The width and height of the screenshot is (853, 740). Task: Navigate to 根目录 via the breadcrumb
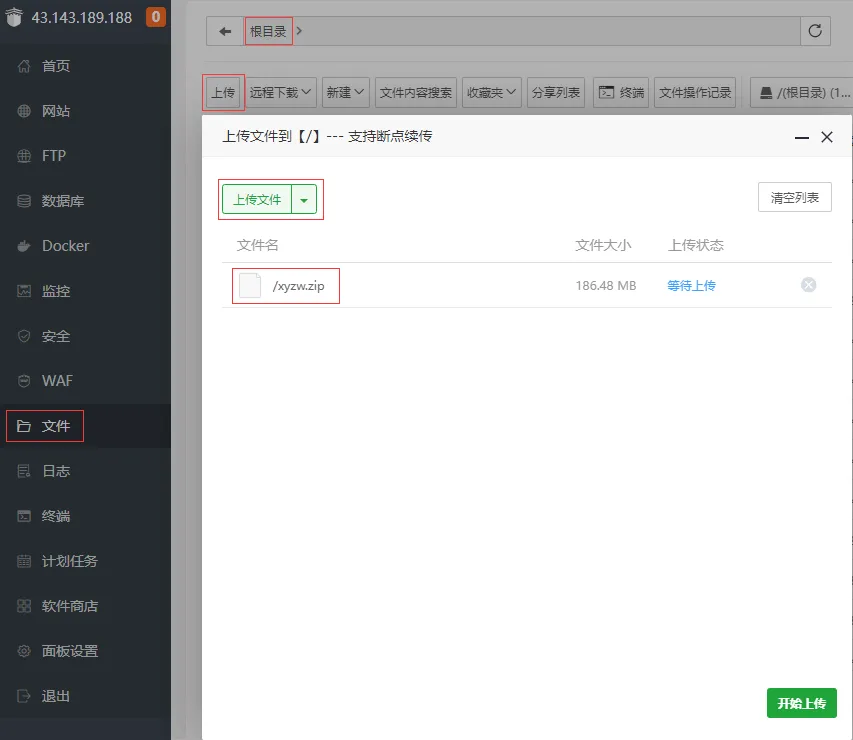[268, 31]
